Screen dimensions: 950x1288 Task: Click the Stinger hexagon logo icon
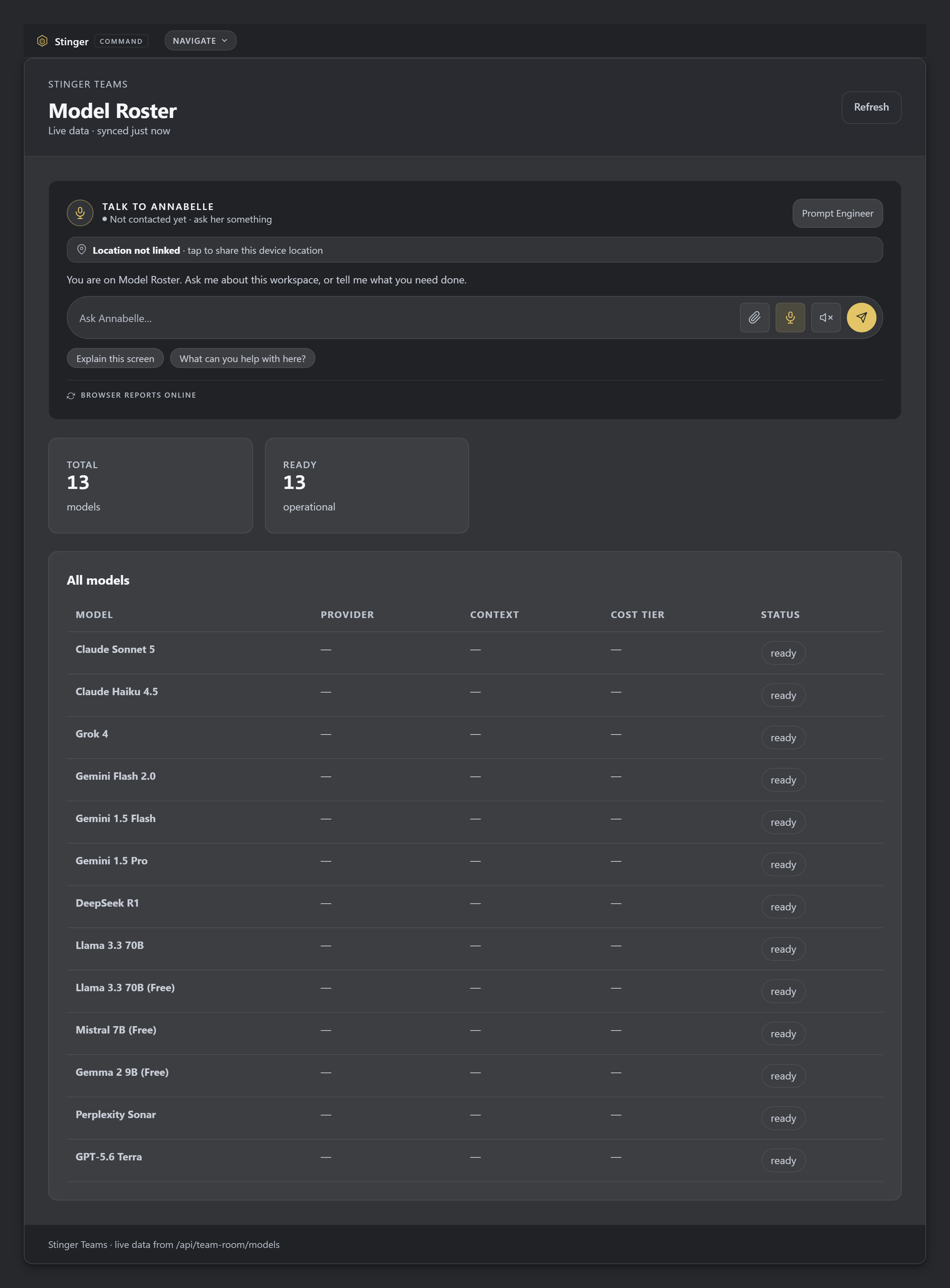tap(42, 41)
